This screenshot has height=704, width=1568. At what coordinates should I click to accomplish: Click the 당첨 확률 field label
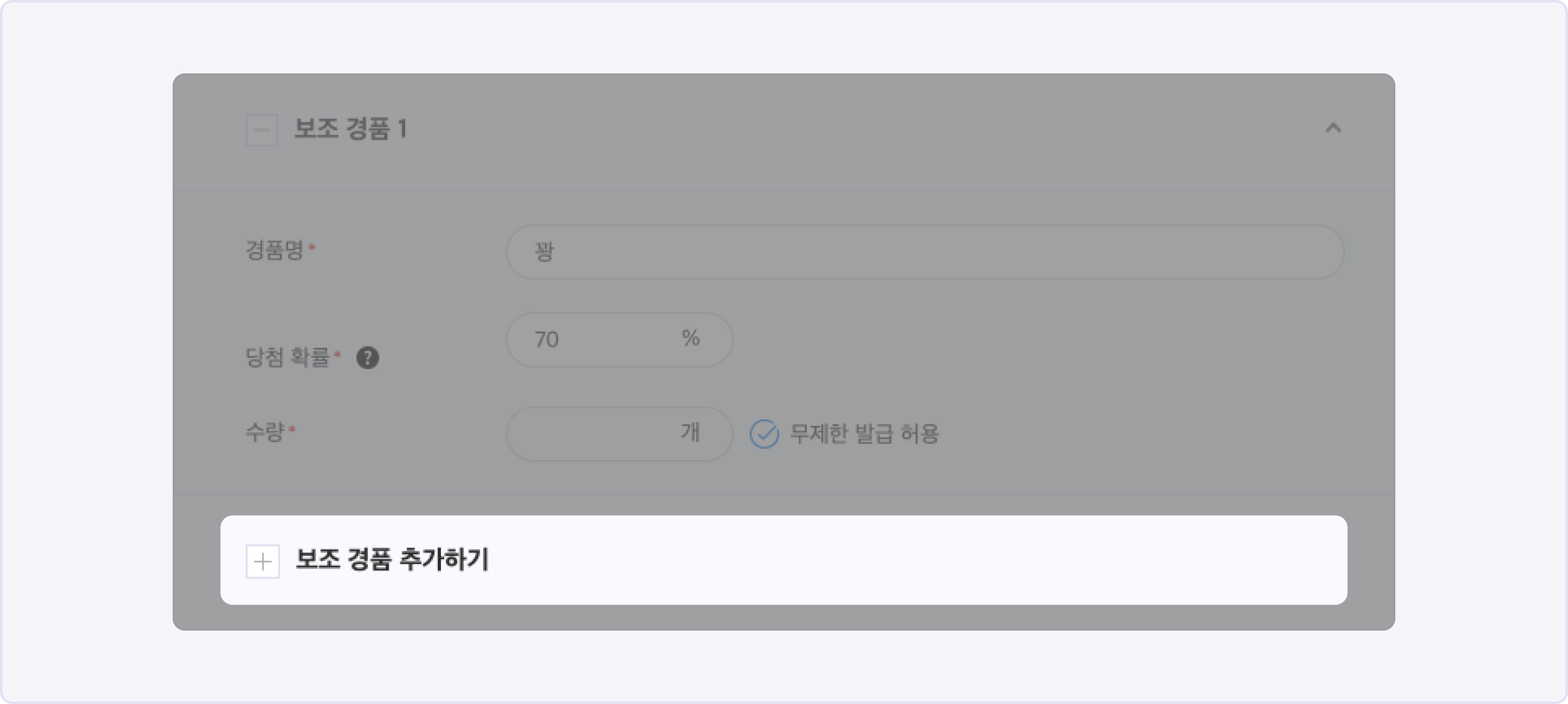287,357
